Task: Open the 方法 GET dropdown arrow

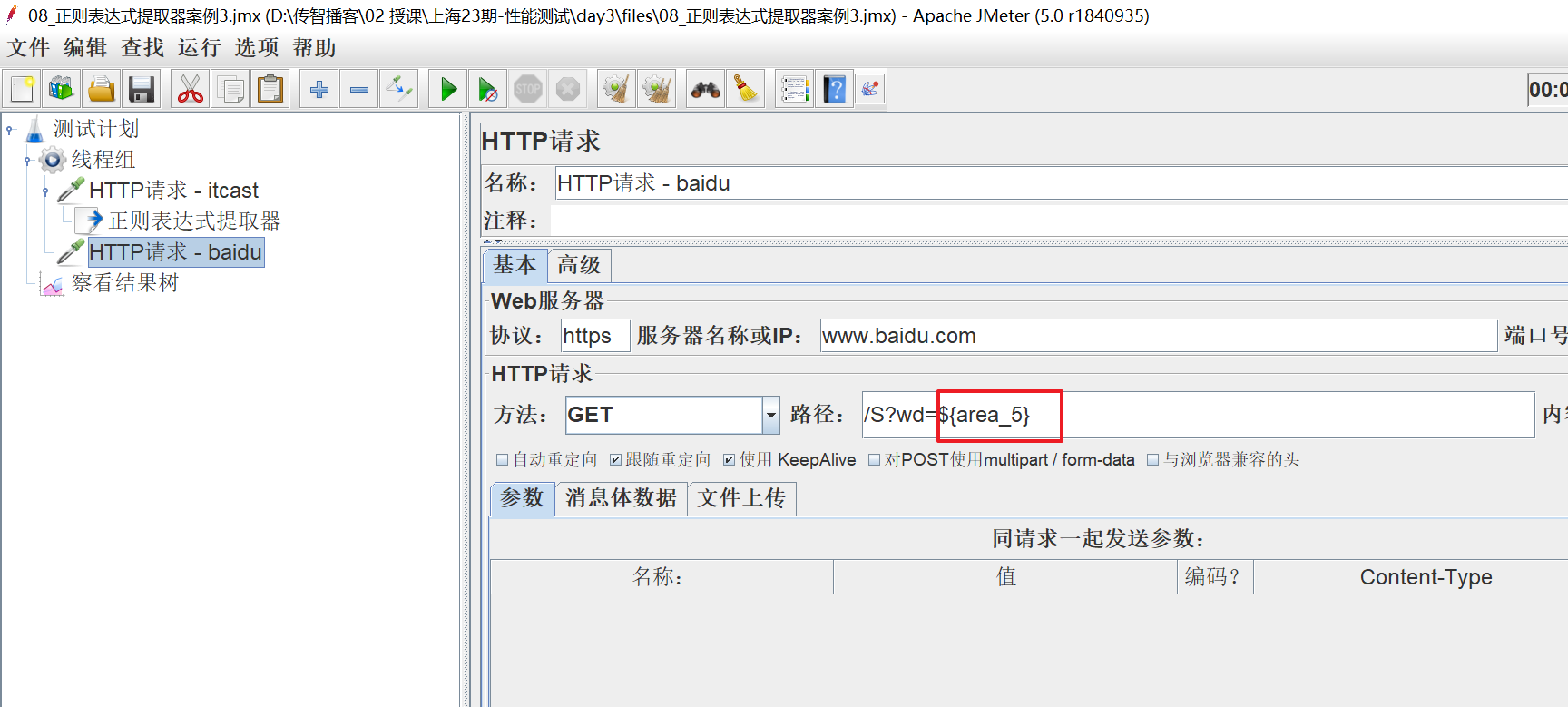Action: tap(770, 416)
